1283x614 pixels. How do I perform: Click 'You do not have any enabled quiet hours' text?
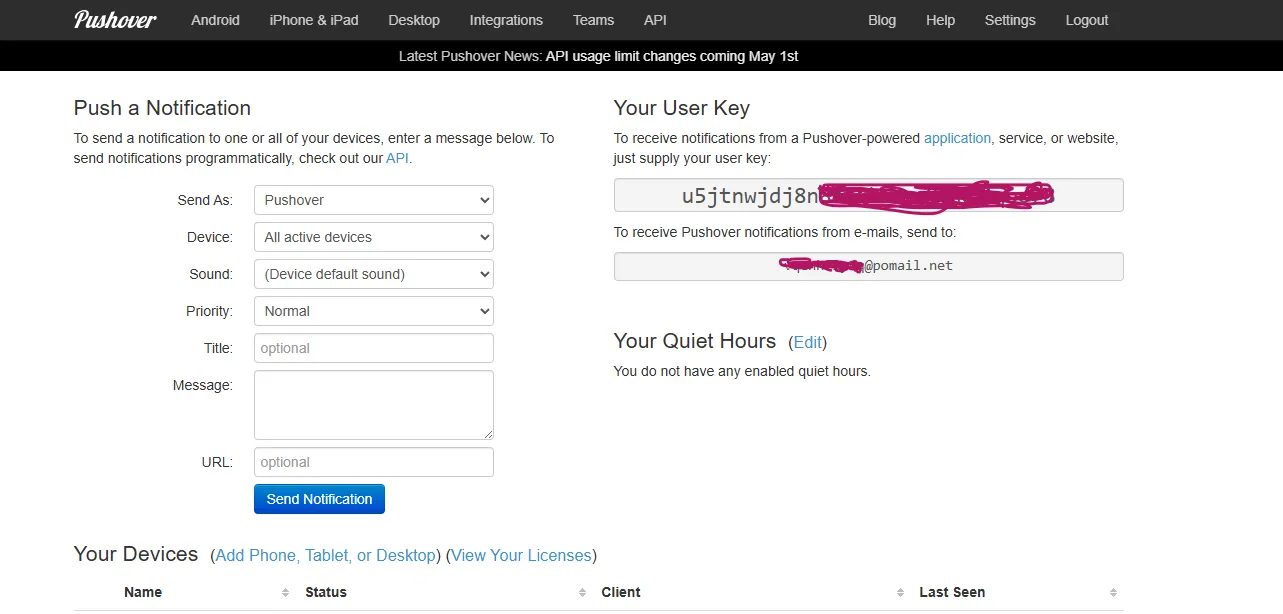(742, 371)
